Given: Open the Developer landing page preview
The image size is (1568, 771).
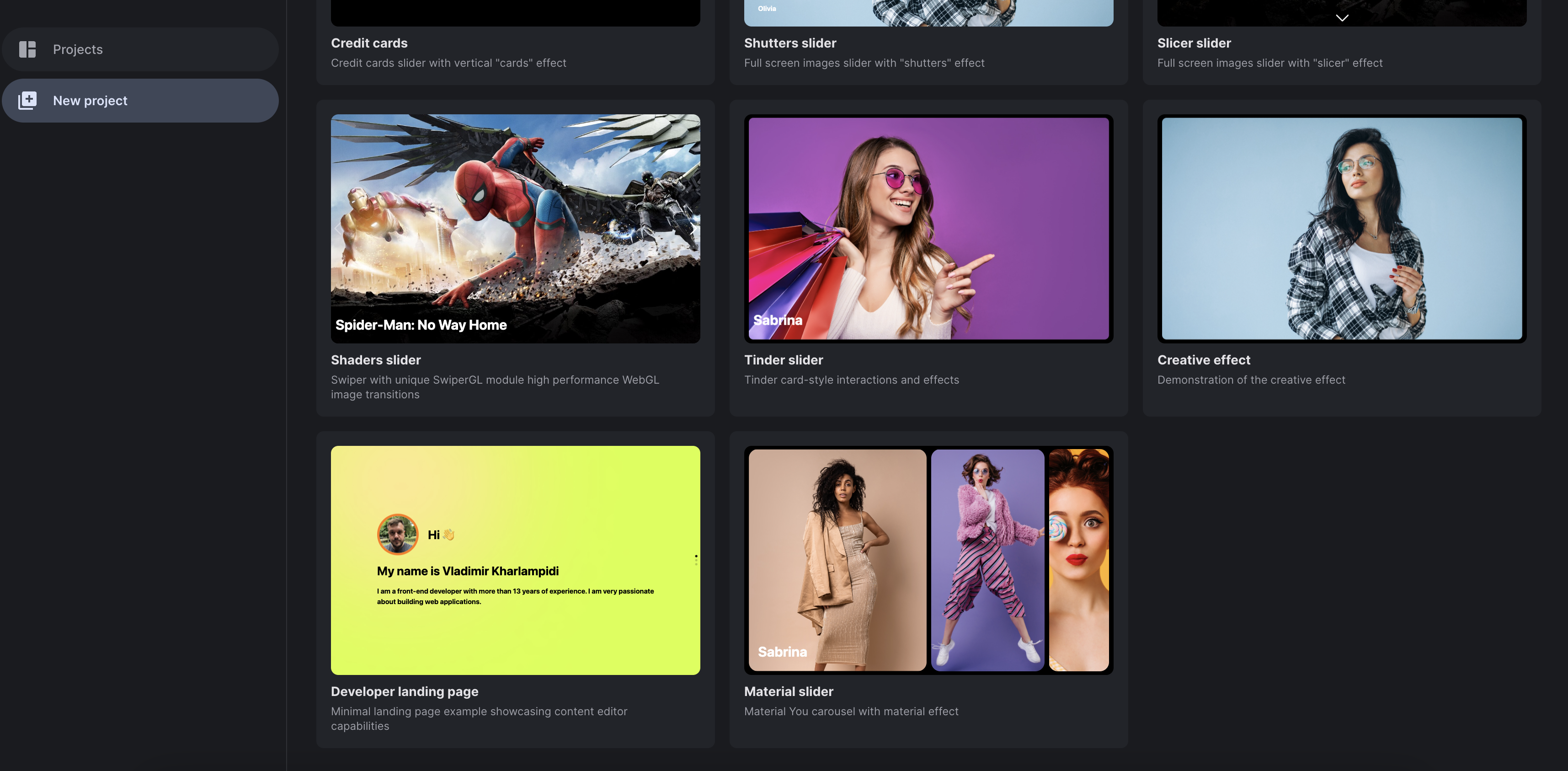Looking at the screenshot, I should (515, 560).
